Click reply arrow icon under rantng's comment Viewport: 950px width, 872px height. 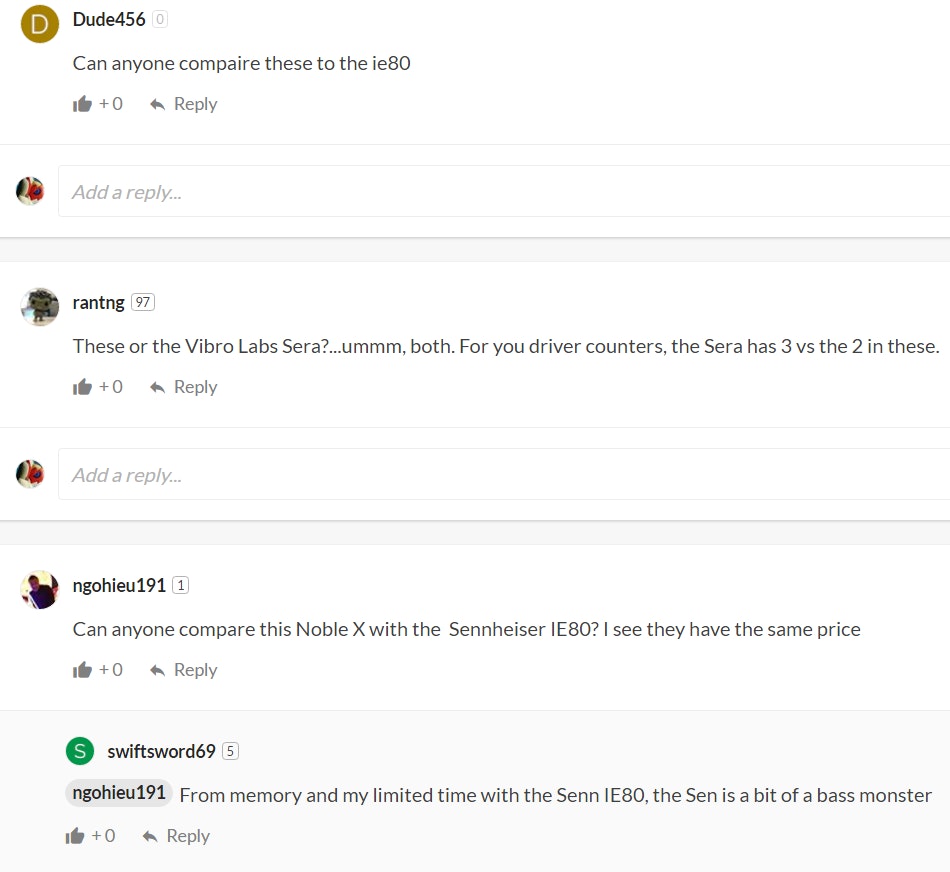pyautogui.click(x=157, y=387)
